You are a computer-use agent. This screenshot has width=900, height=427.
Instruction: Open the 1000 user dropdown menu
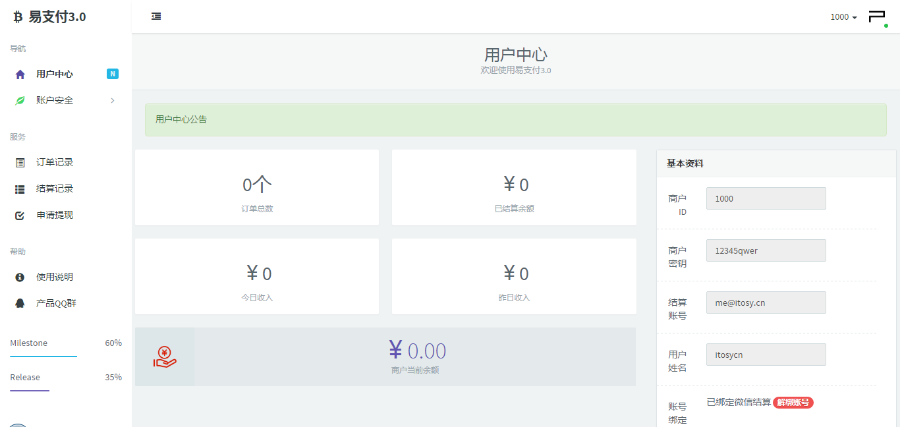(843, 17)
